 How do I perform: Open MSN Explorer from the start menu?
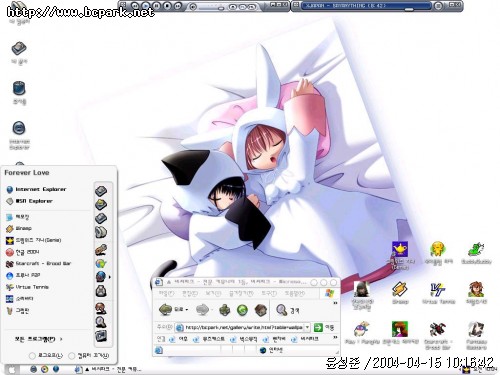point(29,201)
